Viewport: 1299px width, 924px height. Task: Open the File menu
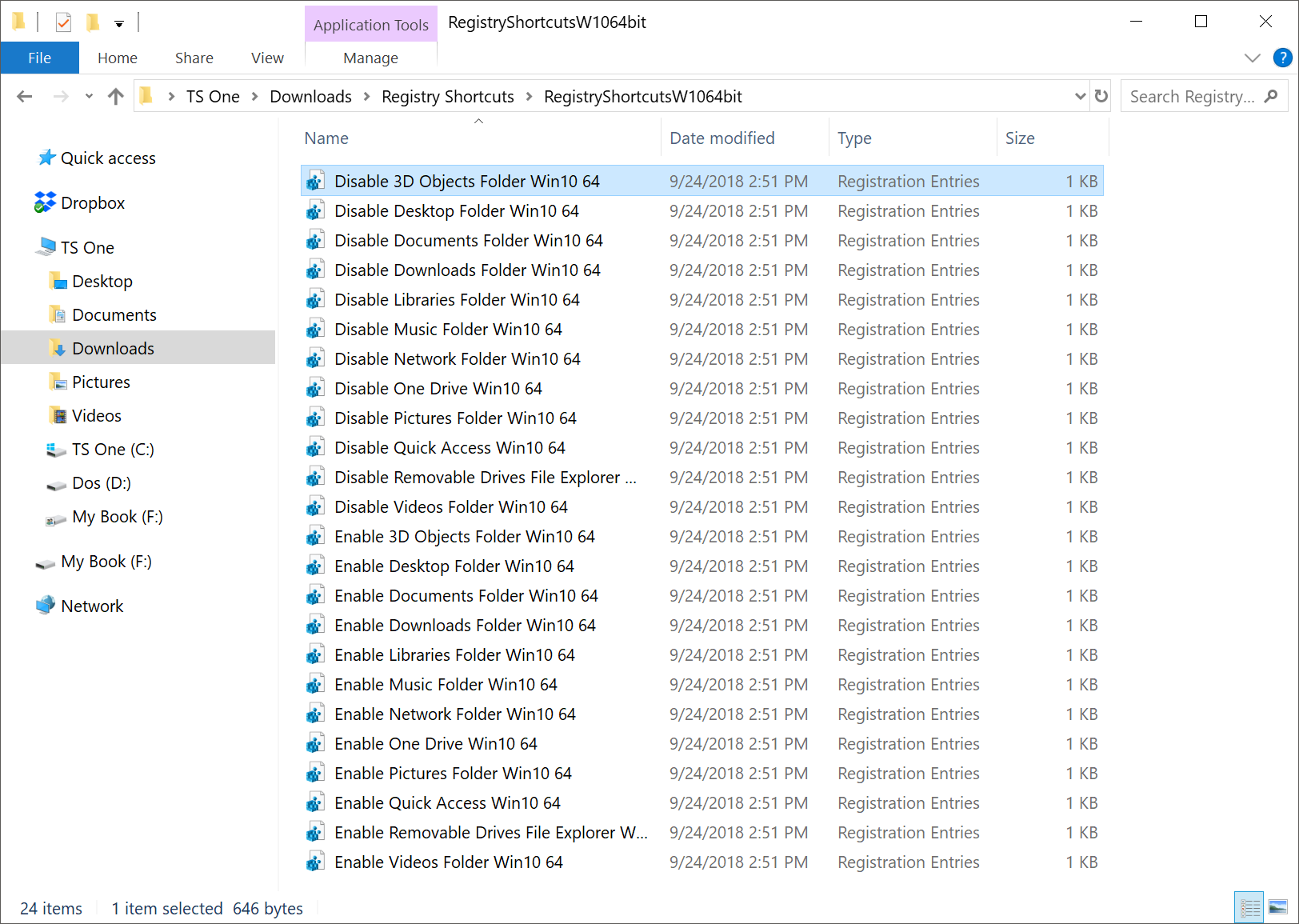tap(39, 58)
